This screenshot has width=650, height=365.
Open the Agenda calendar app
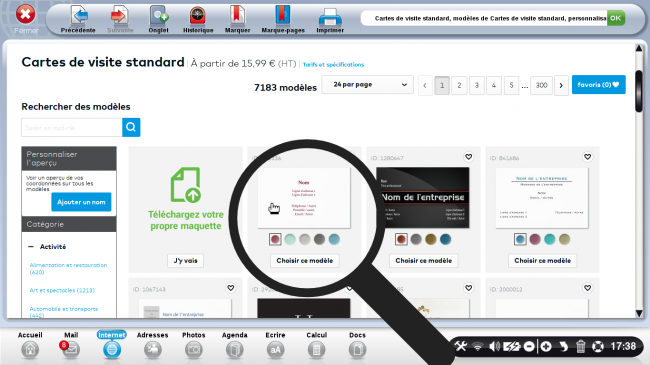[235, 345]
